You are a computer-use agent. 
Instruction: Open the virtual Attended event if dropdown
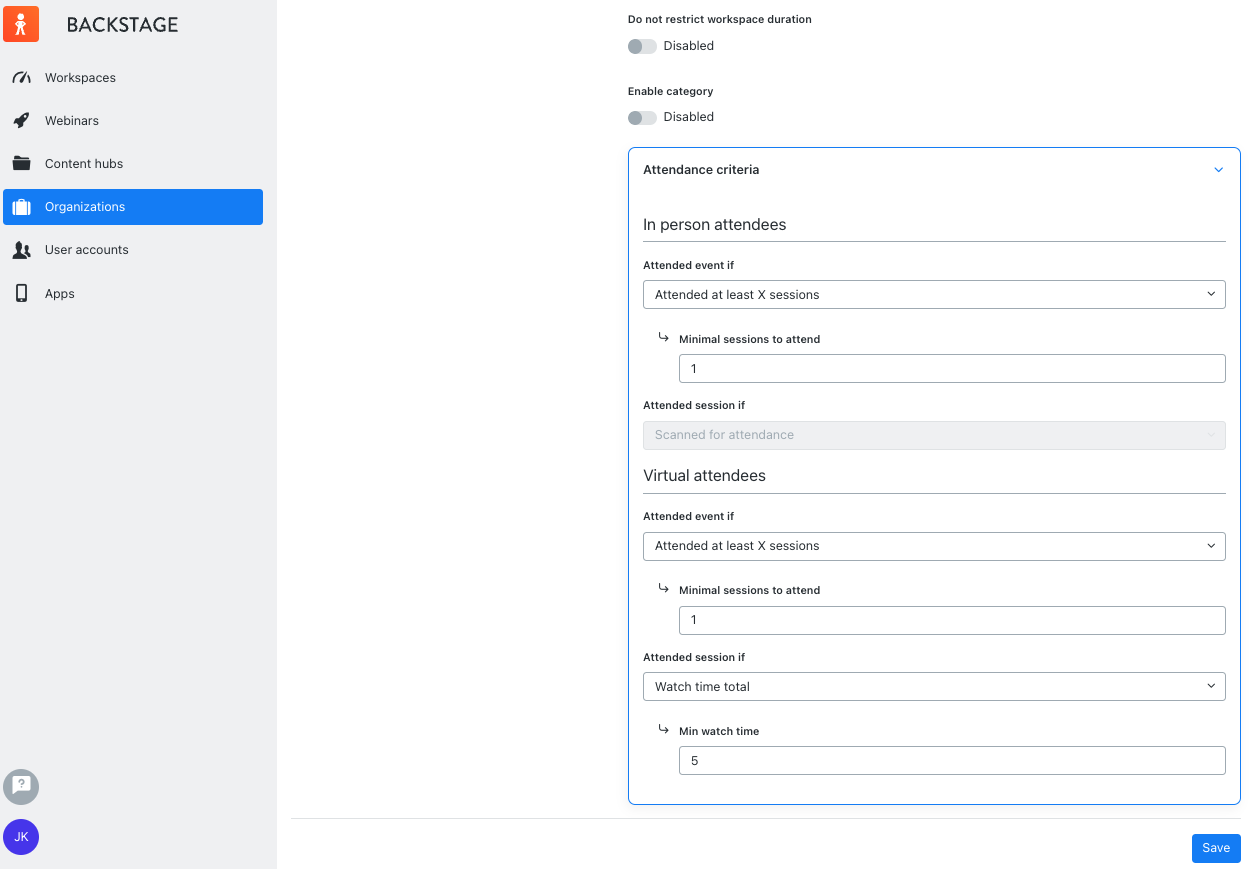[x=934, y=546]
